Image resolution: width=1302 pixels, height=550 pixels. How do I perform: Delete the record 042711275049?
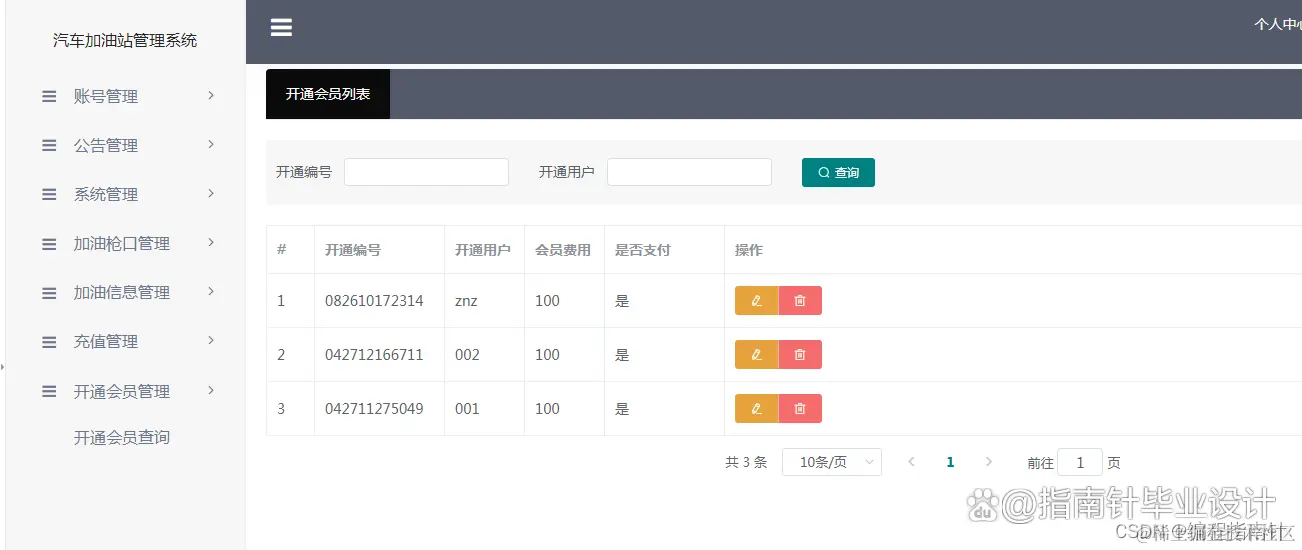800,408
